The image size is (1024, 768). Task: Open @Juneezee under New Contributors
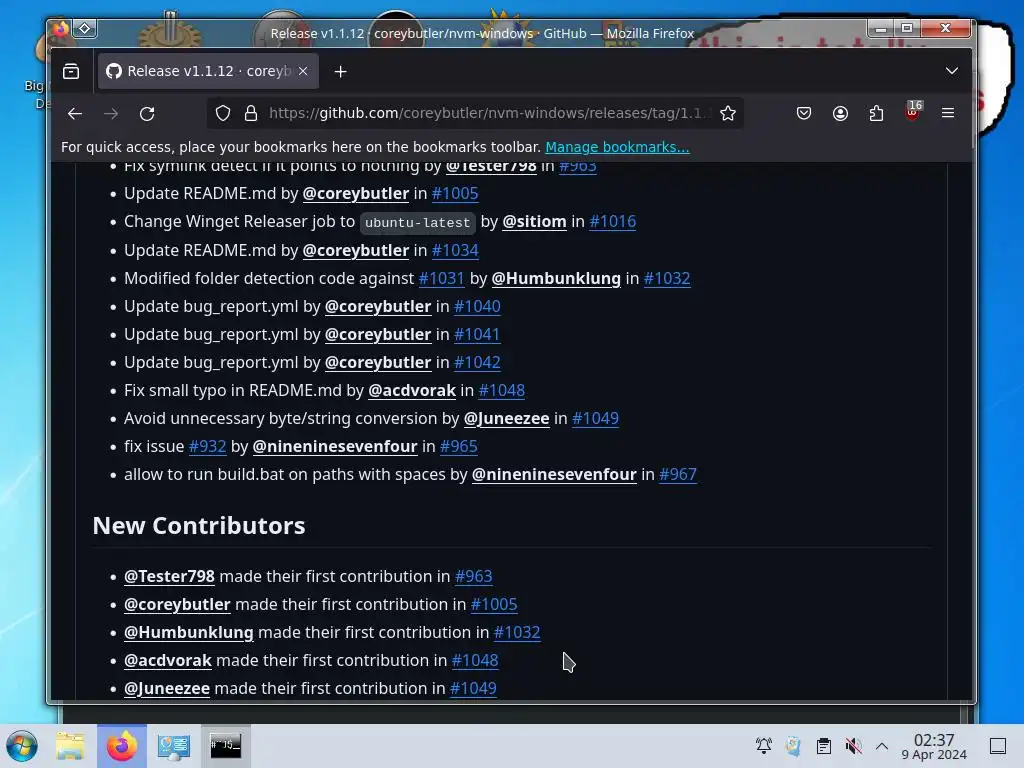(167, 689)
